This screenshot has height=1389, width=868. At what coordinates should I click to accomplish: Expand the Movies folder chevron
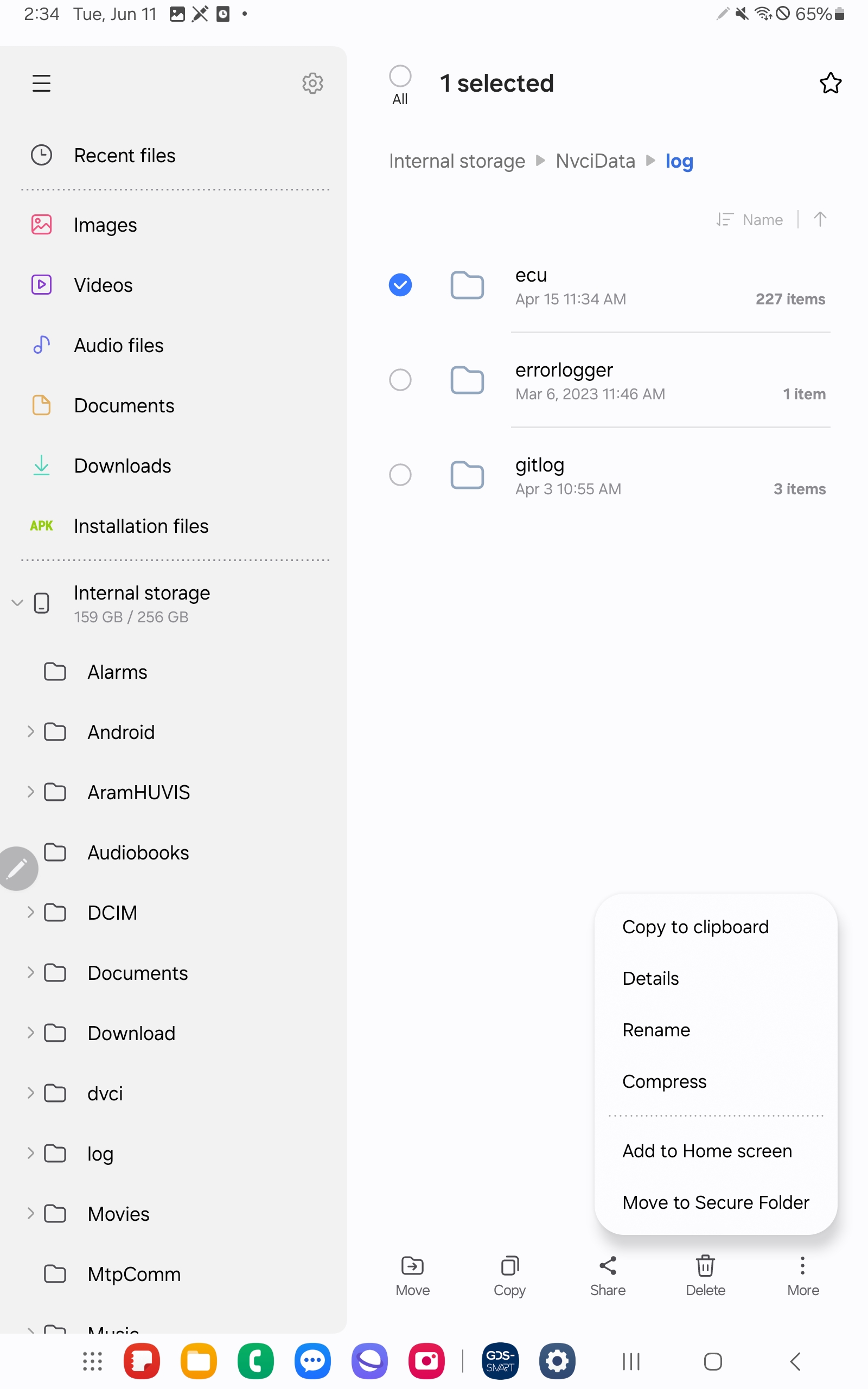[30, 1214]
